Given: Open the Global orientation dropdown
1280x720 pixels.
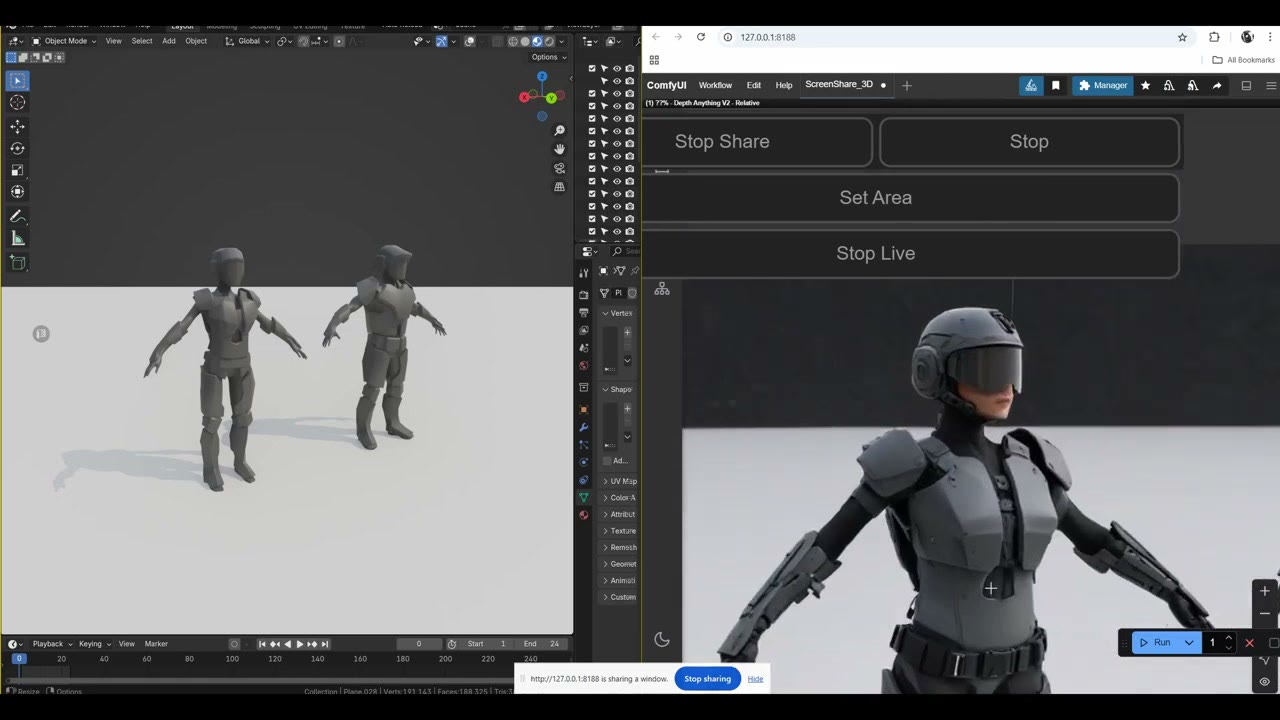Looking at the screenshot, I should coord(247,41).
